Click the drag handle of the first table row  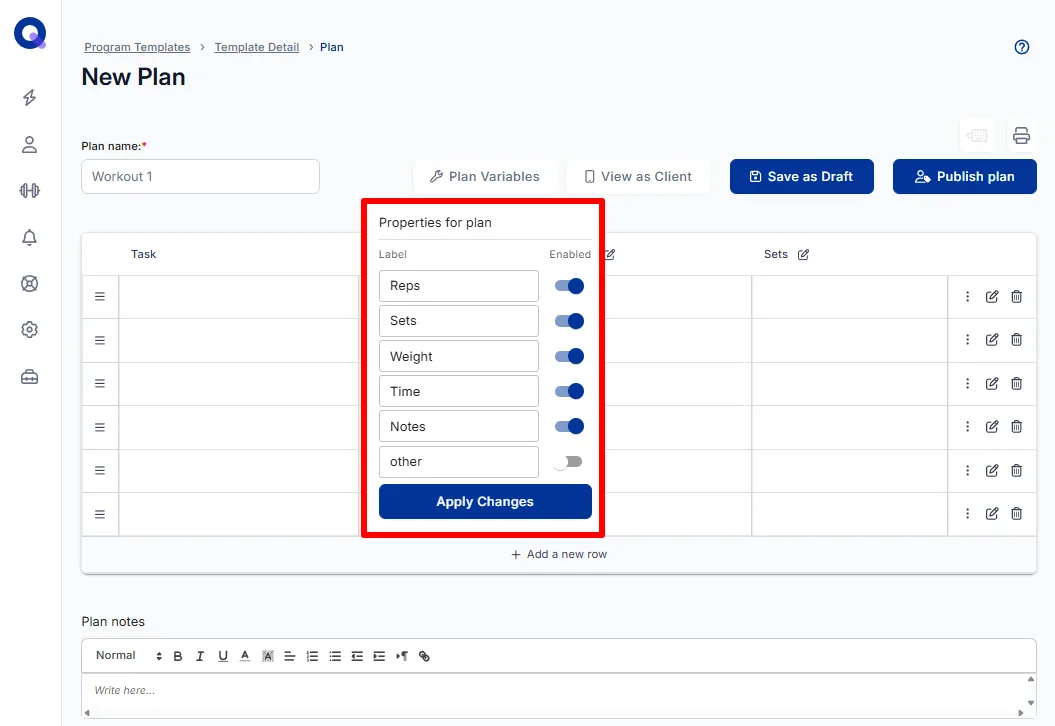100,297
